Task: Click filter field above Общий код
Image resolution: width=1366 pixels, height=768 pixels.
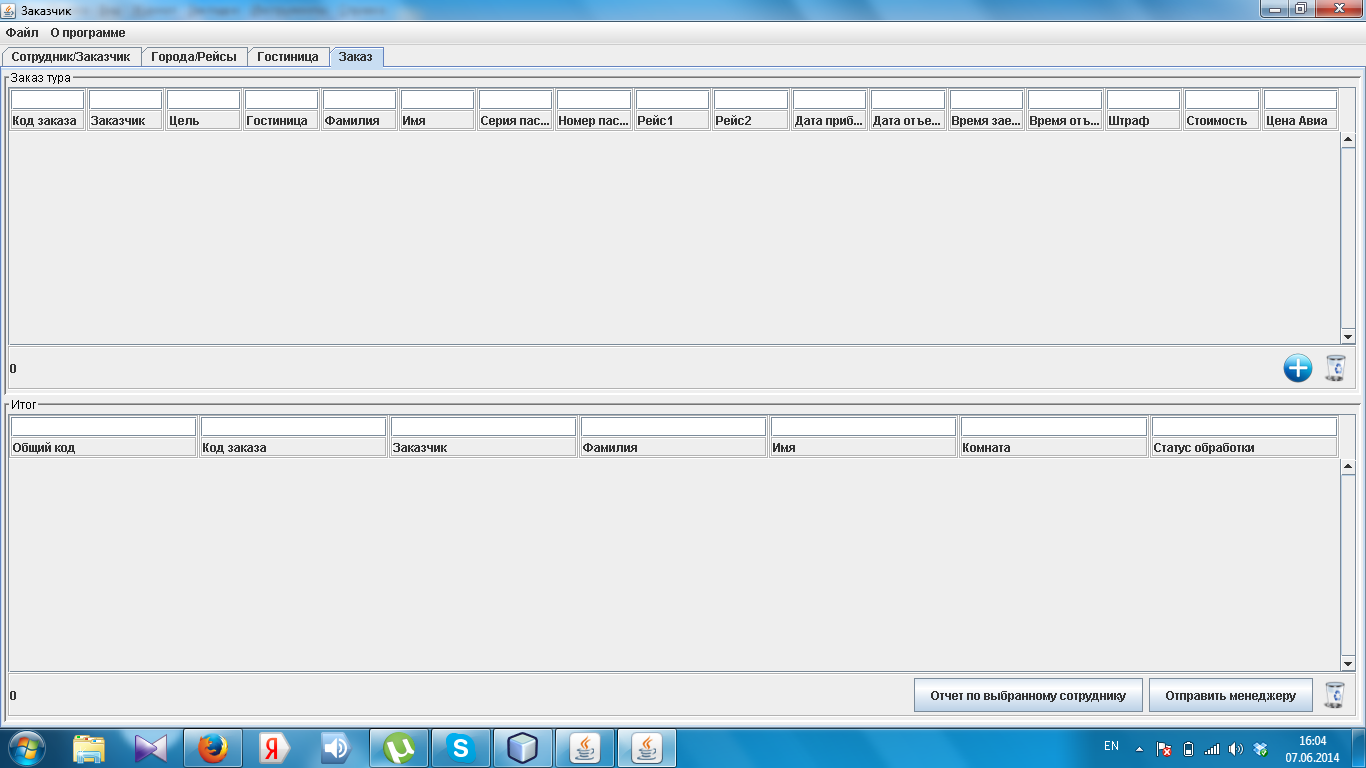Action: tap(103, 427)
